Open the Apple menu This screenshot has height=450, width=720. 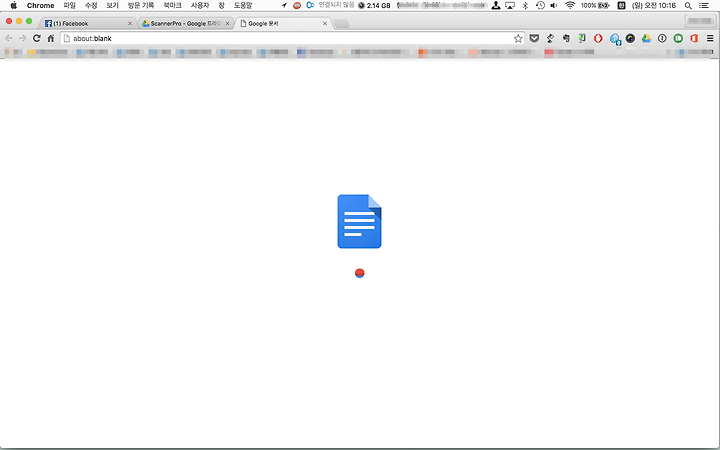pyautogui.click(x=14, y=6)
